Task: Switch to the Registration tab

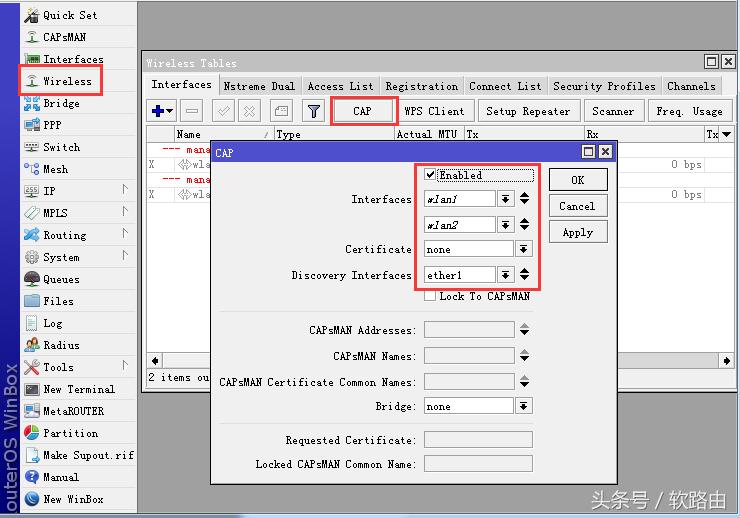Action: (421, 86)
